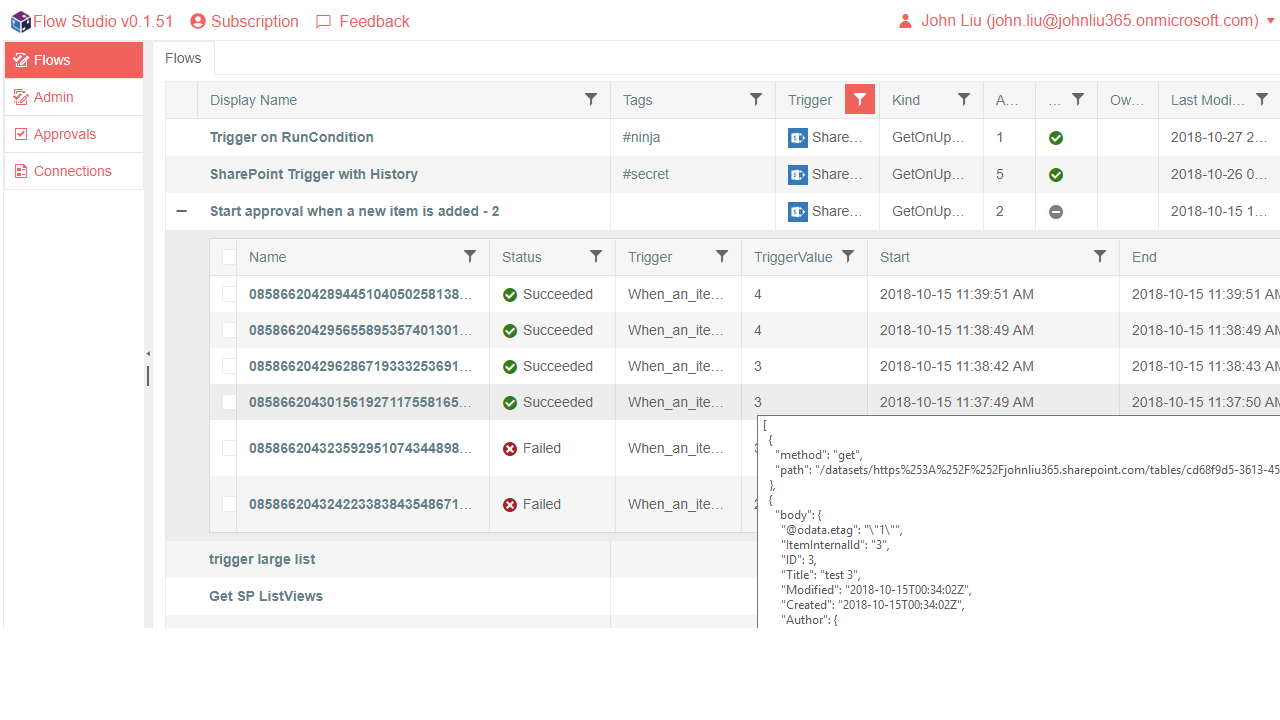Check the run started 11:38:49 AM
This screenshot has width=1280, height=720.
(229, 330)
